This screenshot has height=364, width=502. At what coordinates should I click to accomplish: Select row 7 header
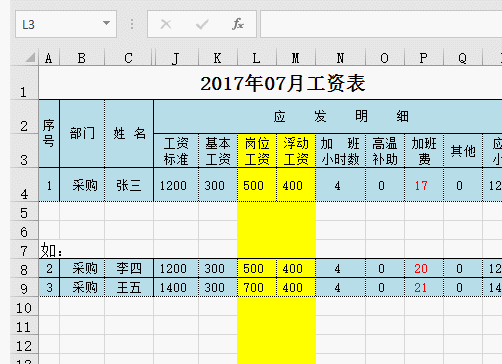pos(24,249)
